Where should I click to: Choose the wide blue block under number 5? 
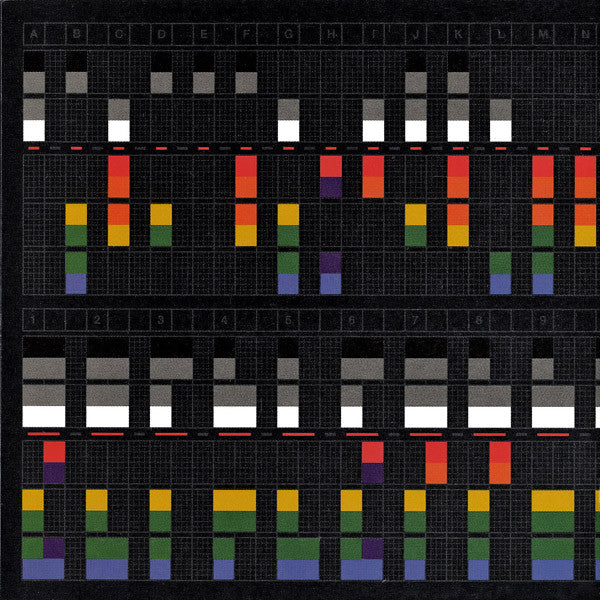pyautogui.click(x=298, y=569)
